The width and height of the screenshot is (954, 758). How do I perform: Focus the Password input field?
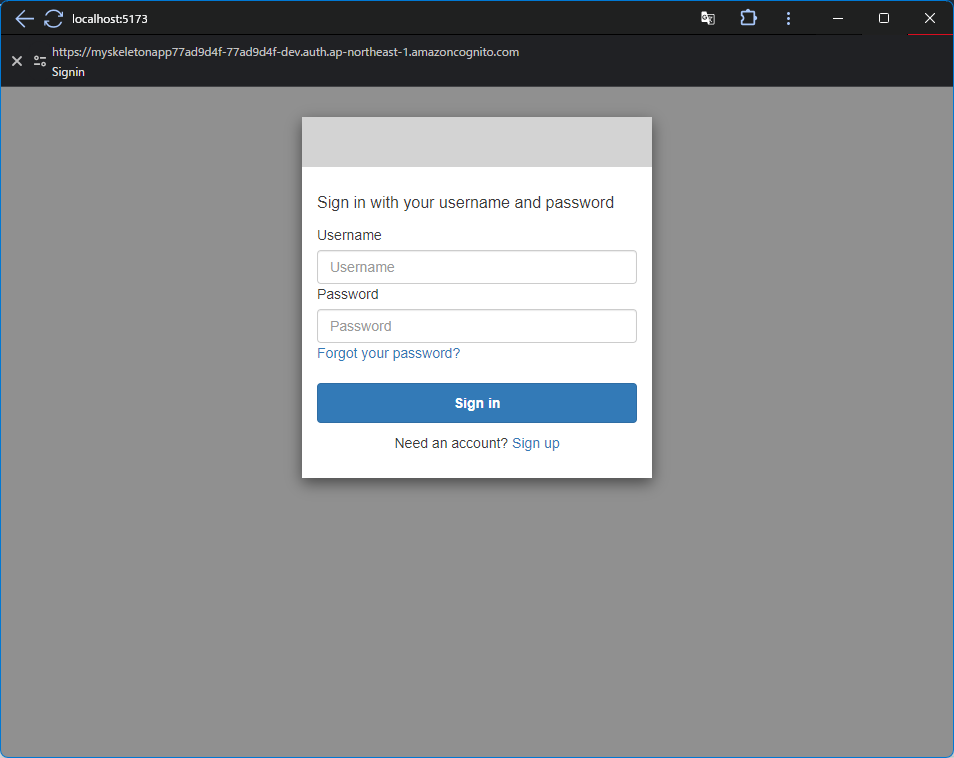(476, 326)
